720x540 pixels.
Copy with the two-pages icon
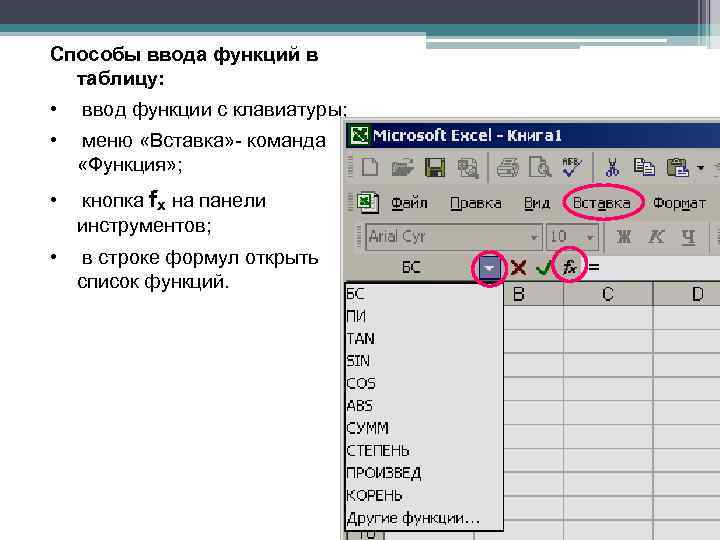tap(644, 167)
